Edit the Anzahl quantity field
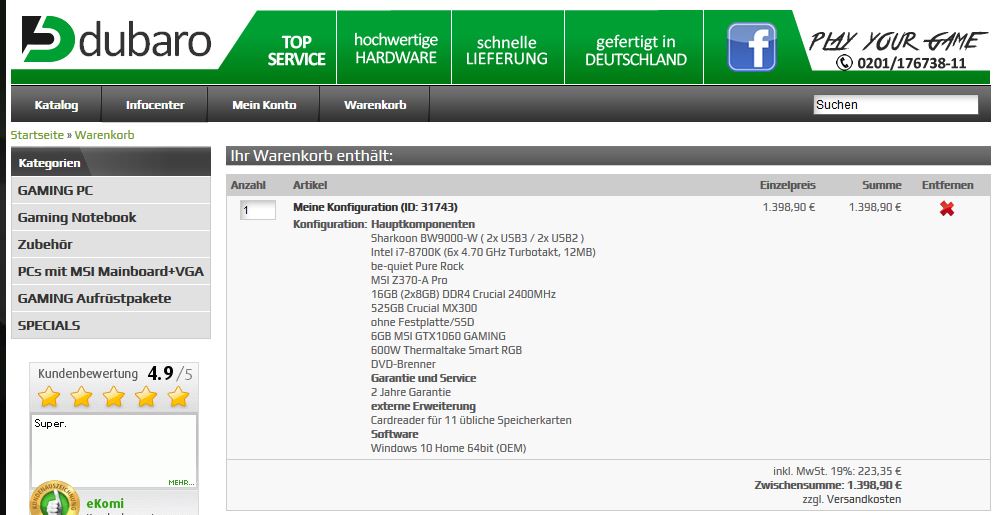The image size is (995, 515). click(258, 210)
